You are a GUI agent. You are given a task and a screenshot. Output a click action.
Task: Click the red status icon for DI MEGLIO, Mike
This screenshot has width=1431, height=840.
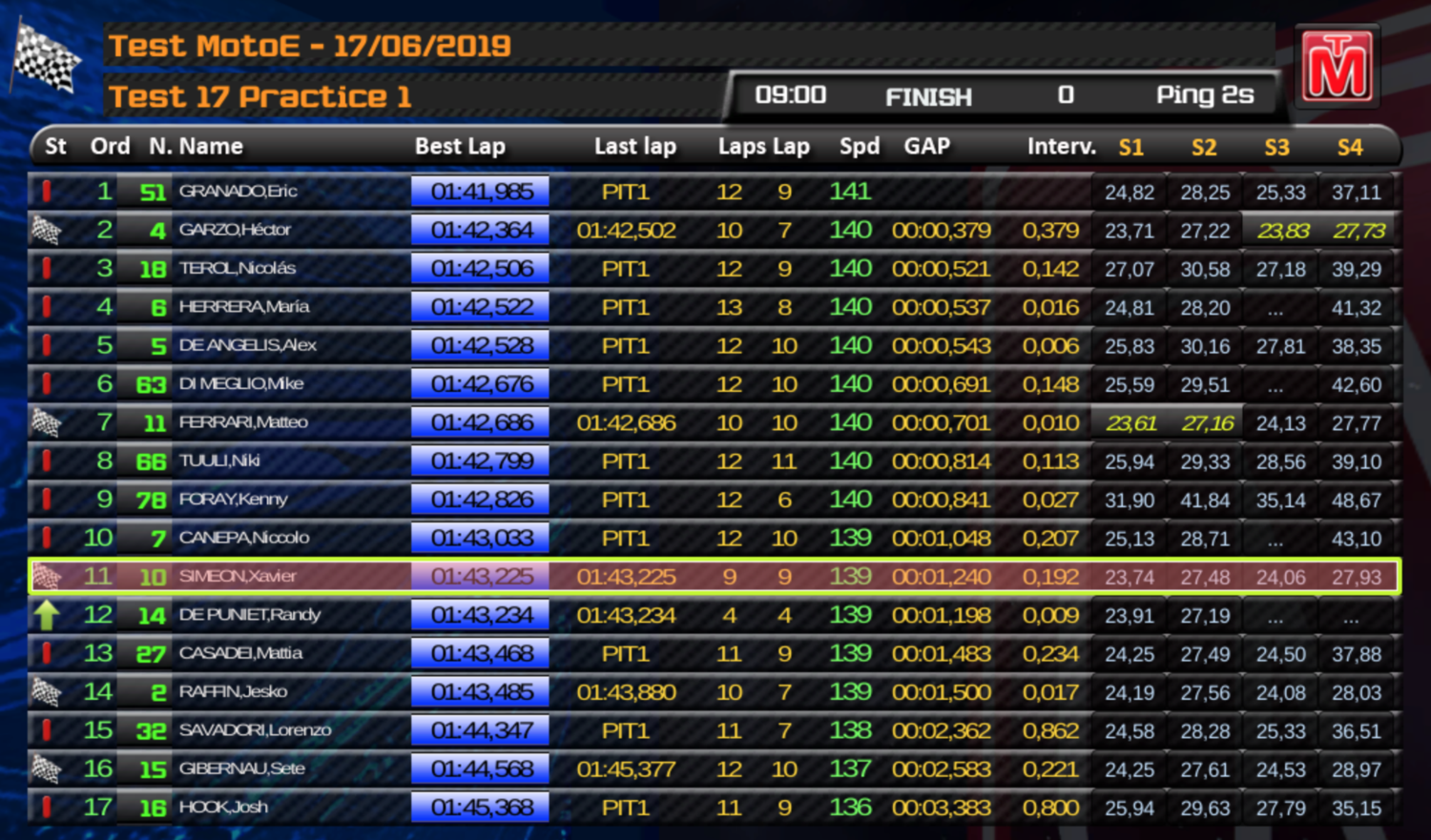click(46, 383)
